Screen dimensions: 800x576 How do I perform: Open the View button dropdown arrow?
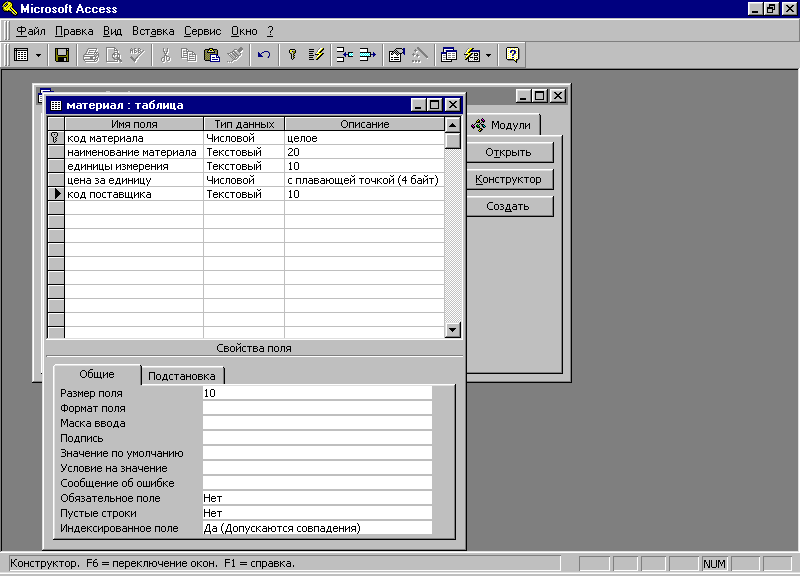pyautogui.click(x=38, y=55)
